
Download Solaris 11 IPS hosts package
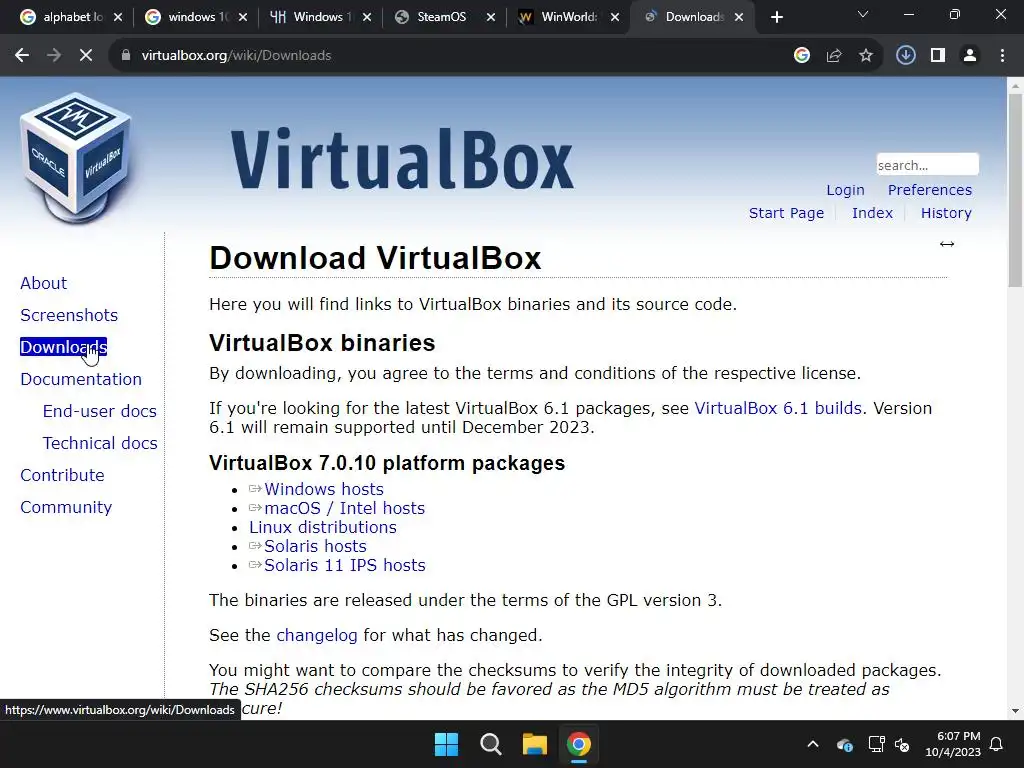[344, 565]
